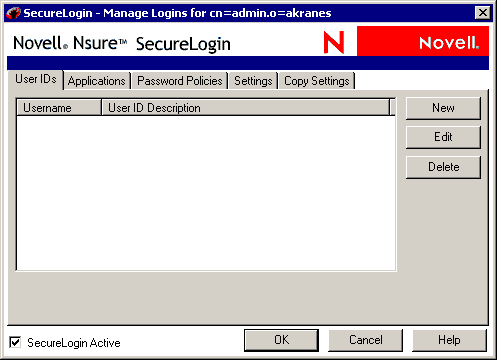The width and height of the screenshot is (497, 360).
Task: Close the SecureLogin dialog window
Action: tap(482, 13)
